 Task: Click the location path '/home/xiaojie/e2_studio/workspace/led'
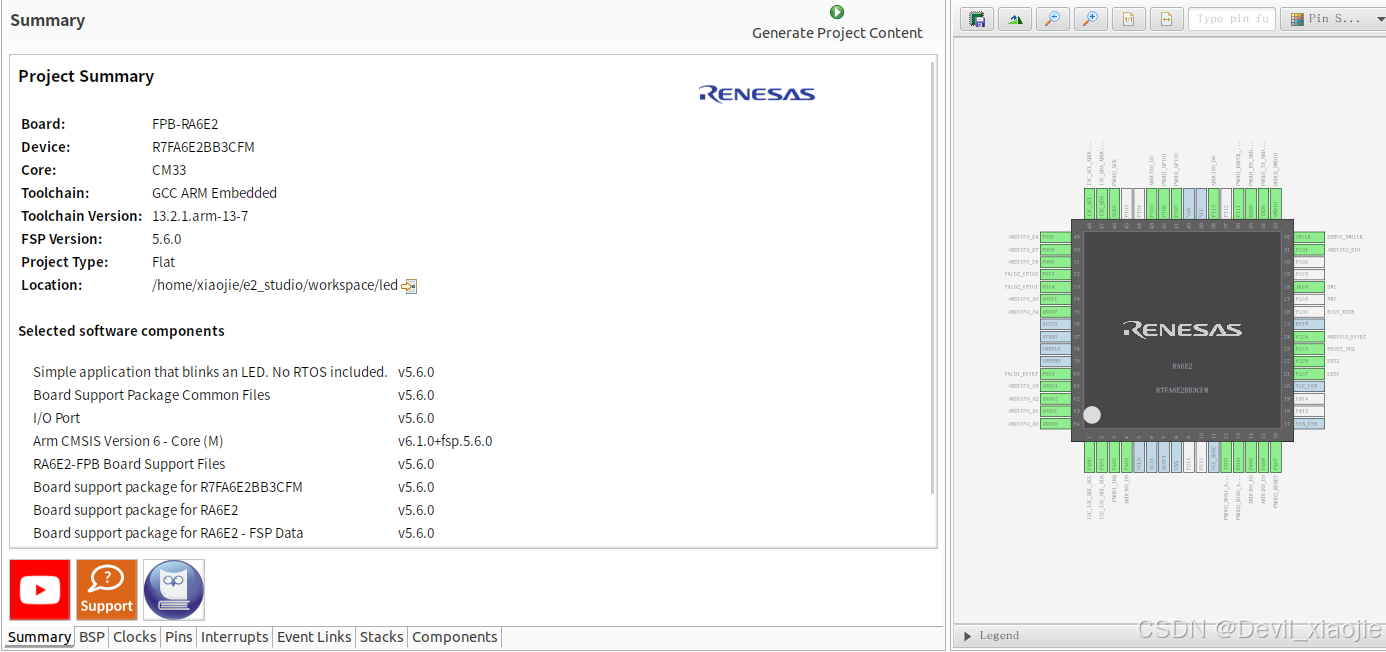(275, 286)
